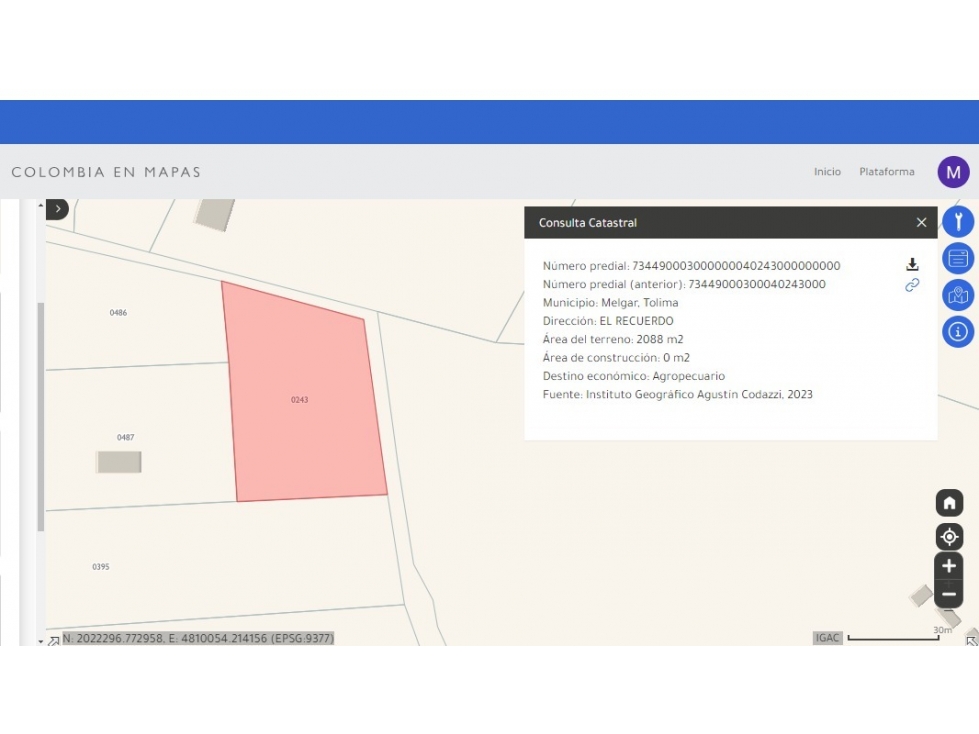Open the layers list panel icon
Screen dimensions: 979x734
pos(958,258)
